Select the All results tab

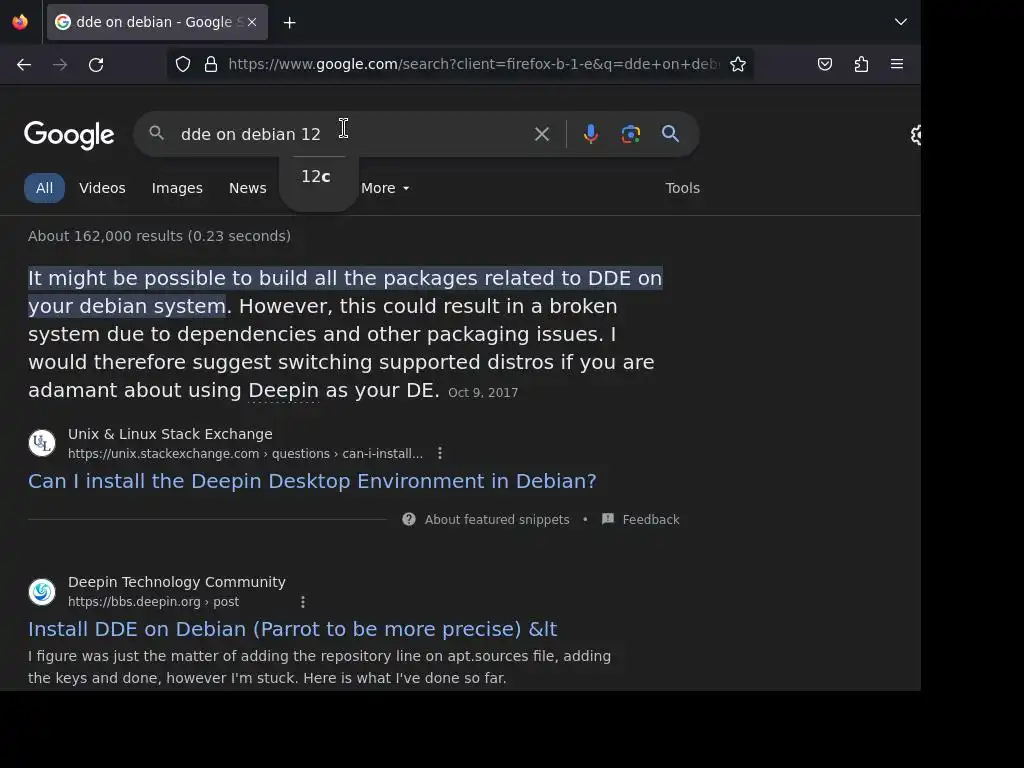[44, 188]
